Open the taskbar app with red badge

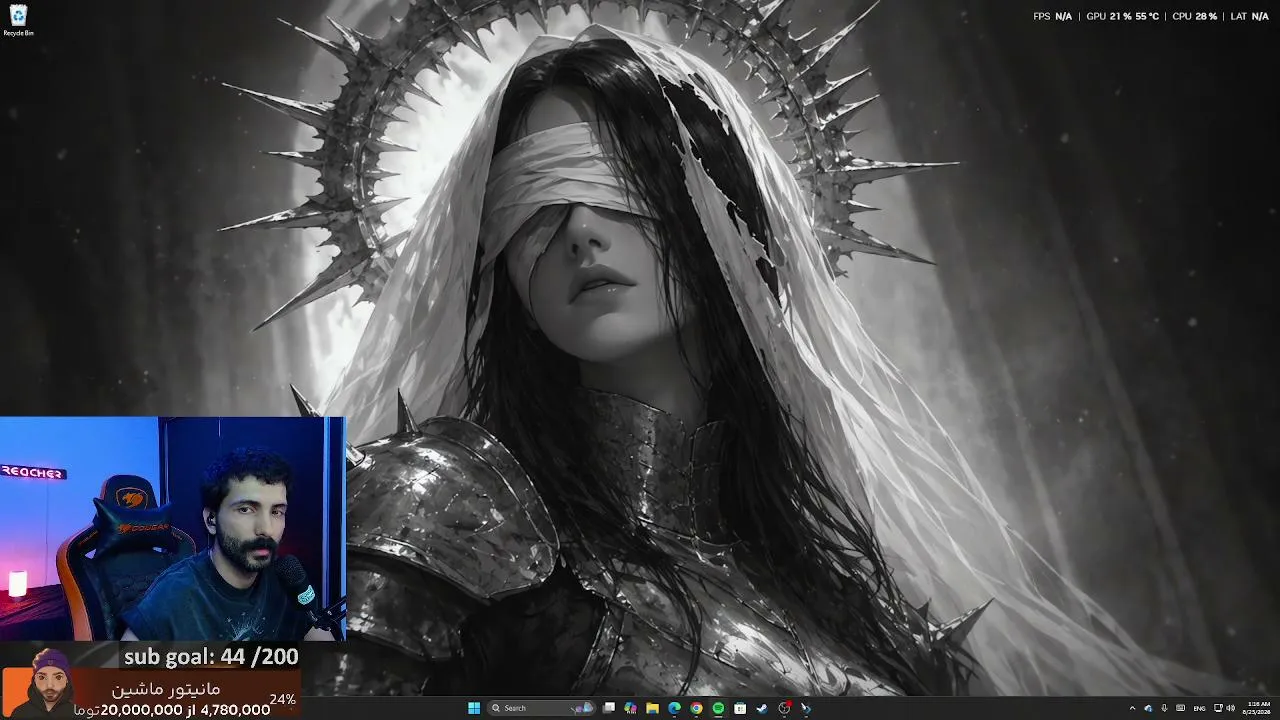coord(784,708)
